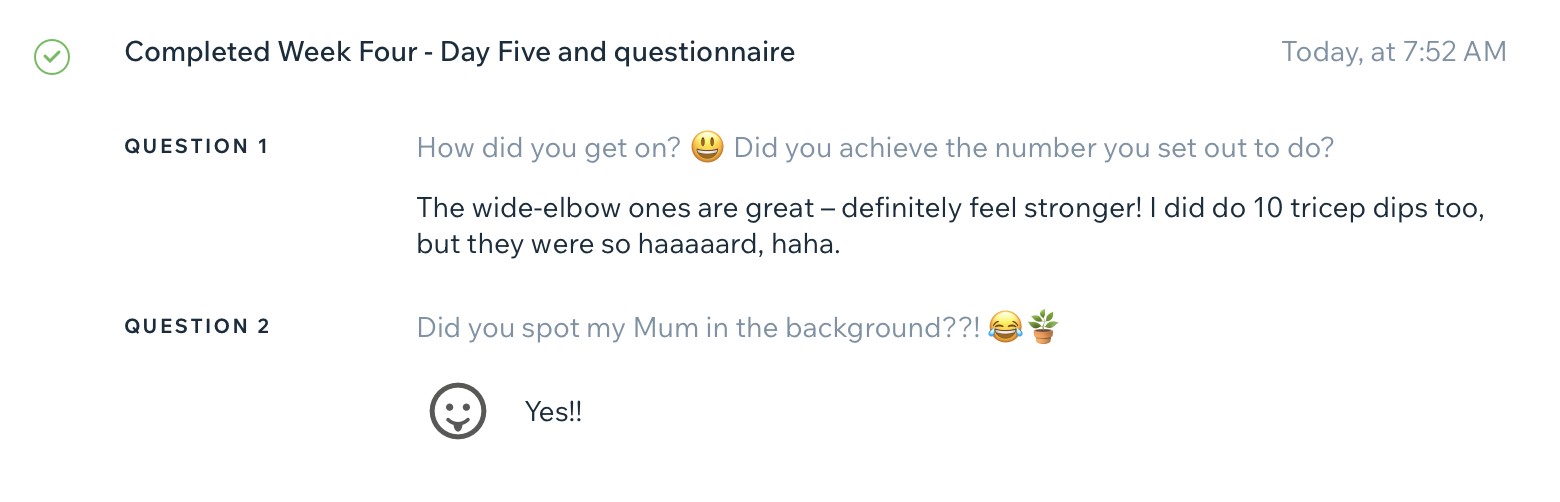1560x502 pixels.
Task: Click the green completed checkmark icon
Action: (x=51, y=56)
